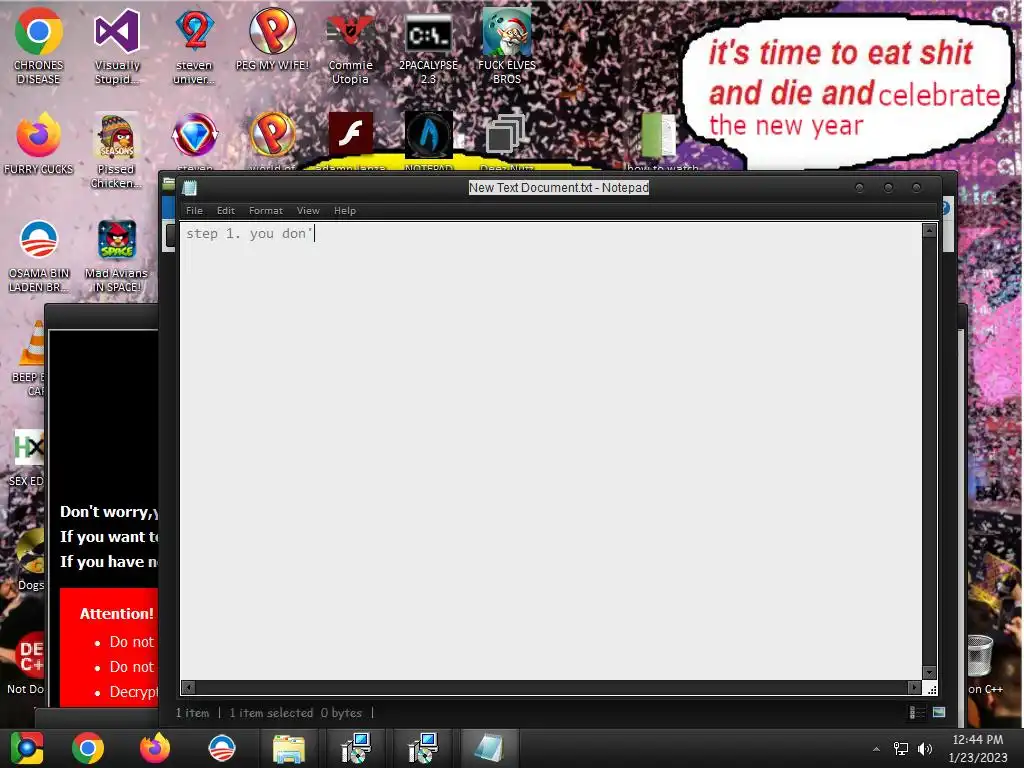
Task: Click the network tray icon
Action: (x=901, y=748)
